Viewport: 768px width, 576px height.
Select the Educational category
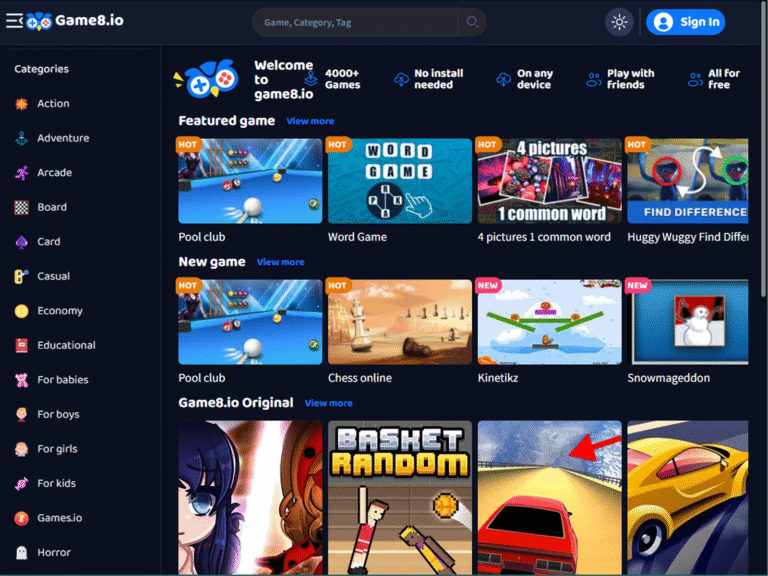coord(66,345)
